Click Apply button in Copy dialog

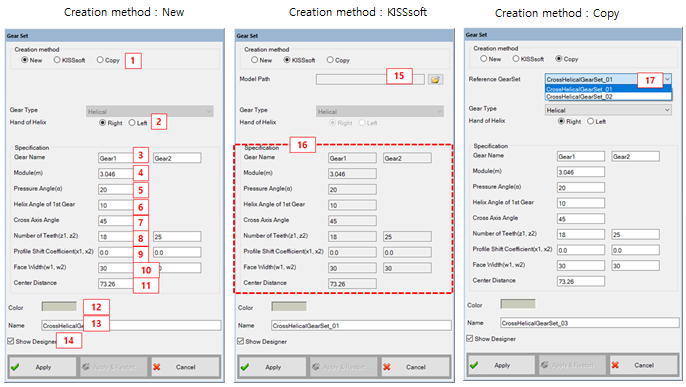501,365
